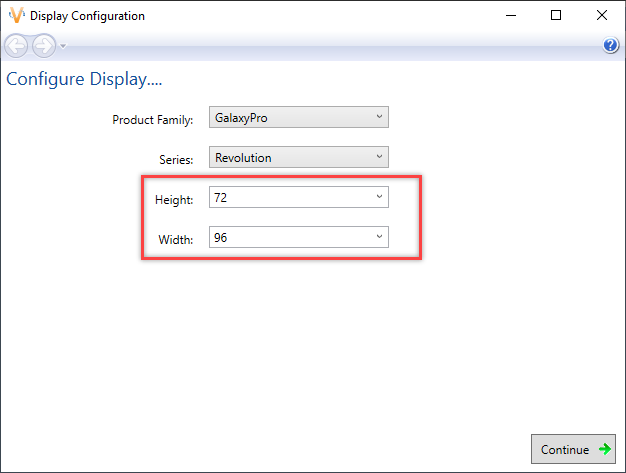Click the Display Configuration title bar text
The image size is (626, 473).
tap(87, 16)
